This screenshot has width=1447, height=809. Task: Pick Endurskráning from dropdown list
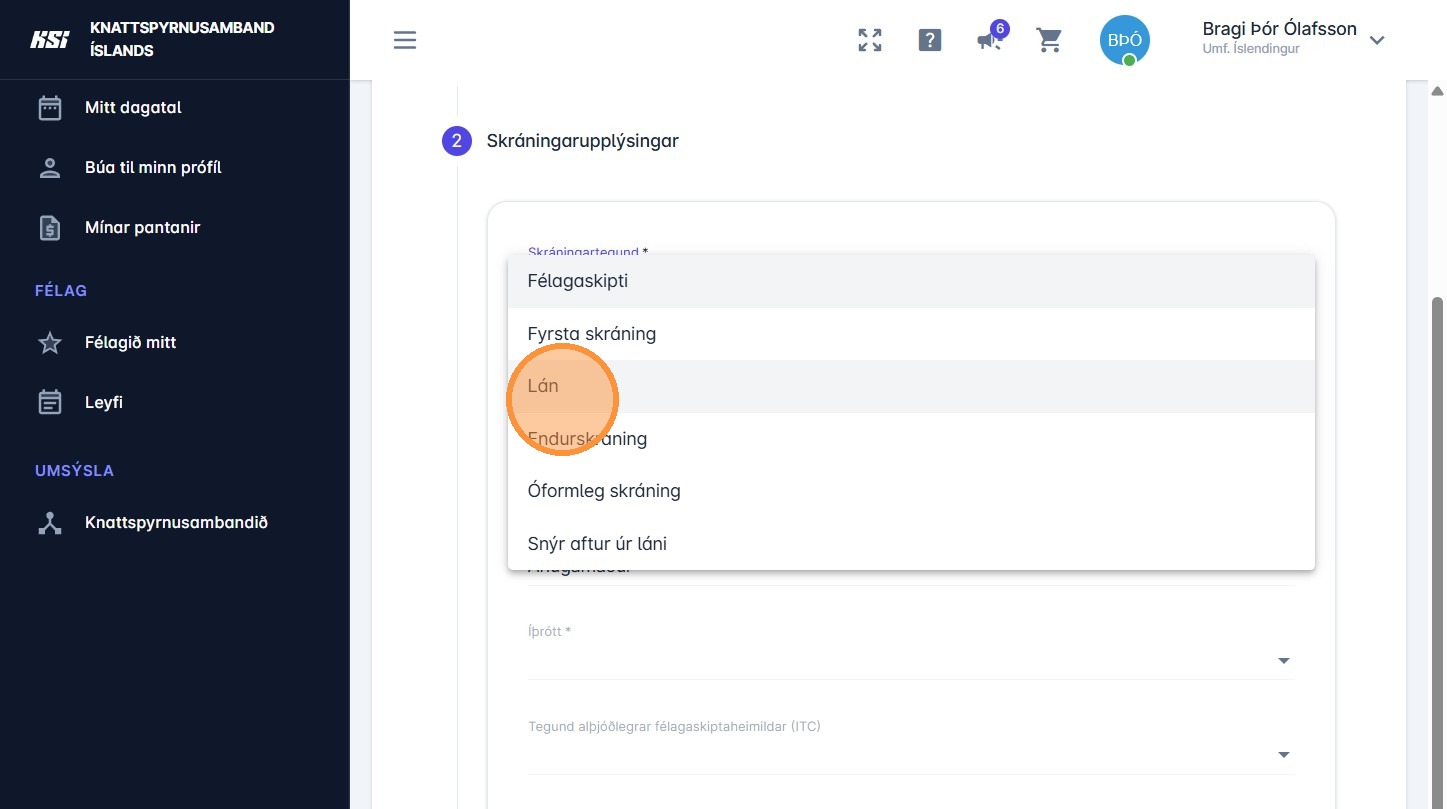point(911,439)
